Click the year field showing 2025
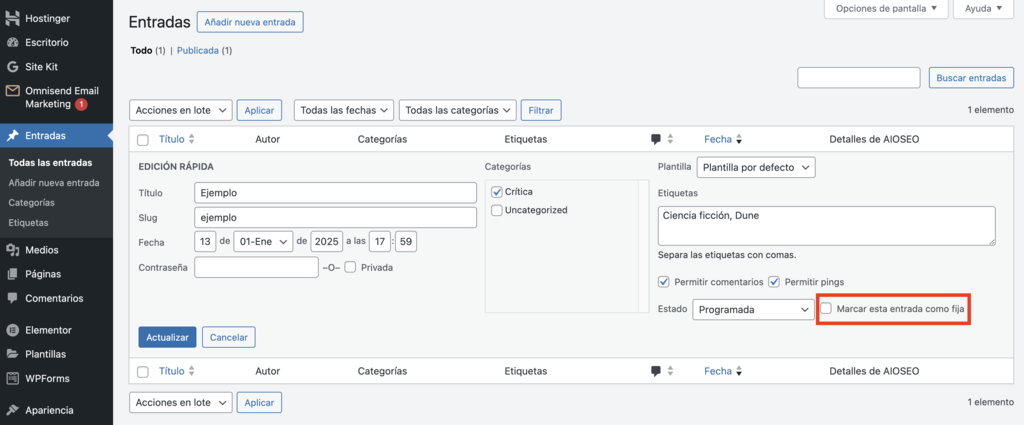The height and width of the screenshot is (425, 1024). click(327, 242)
